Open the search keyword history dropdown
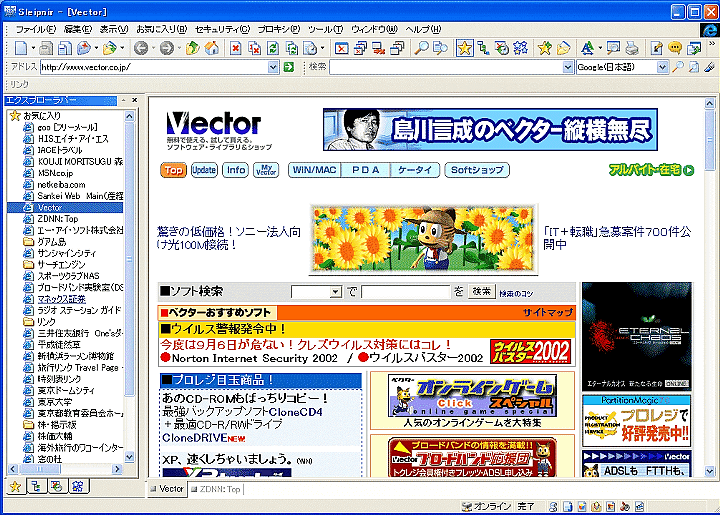Viewport: 720px width, 515px height. point(568,67)
